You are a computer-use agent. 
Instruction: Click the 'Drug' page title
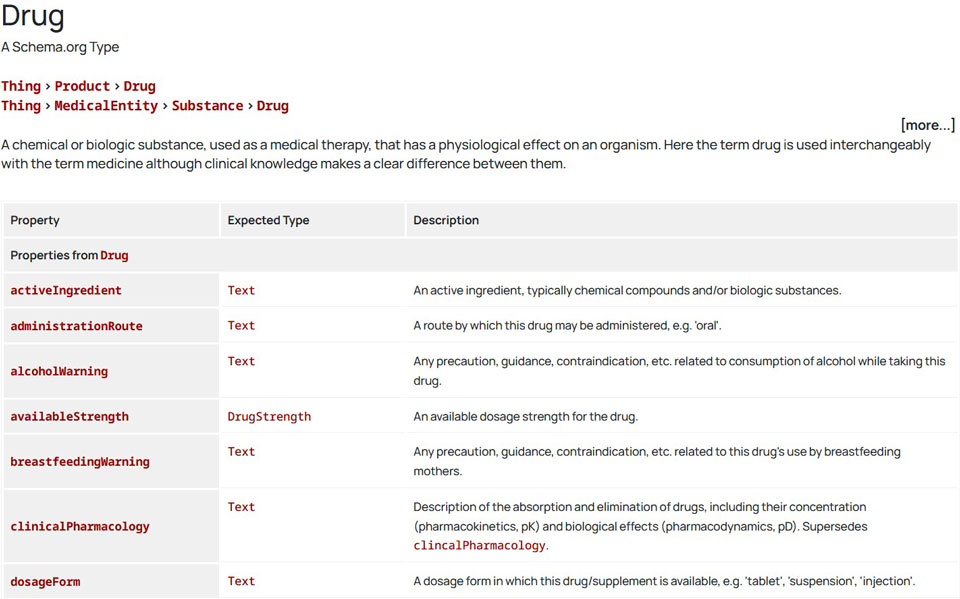tap(33, 16)
